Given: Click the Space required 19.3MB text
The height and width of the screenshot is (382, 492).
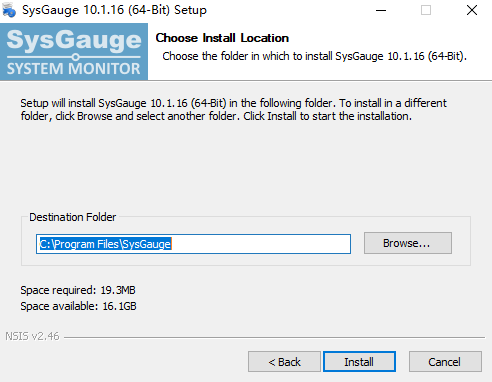Looking at the screenshot, I should pos(78,290).
